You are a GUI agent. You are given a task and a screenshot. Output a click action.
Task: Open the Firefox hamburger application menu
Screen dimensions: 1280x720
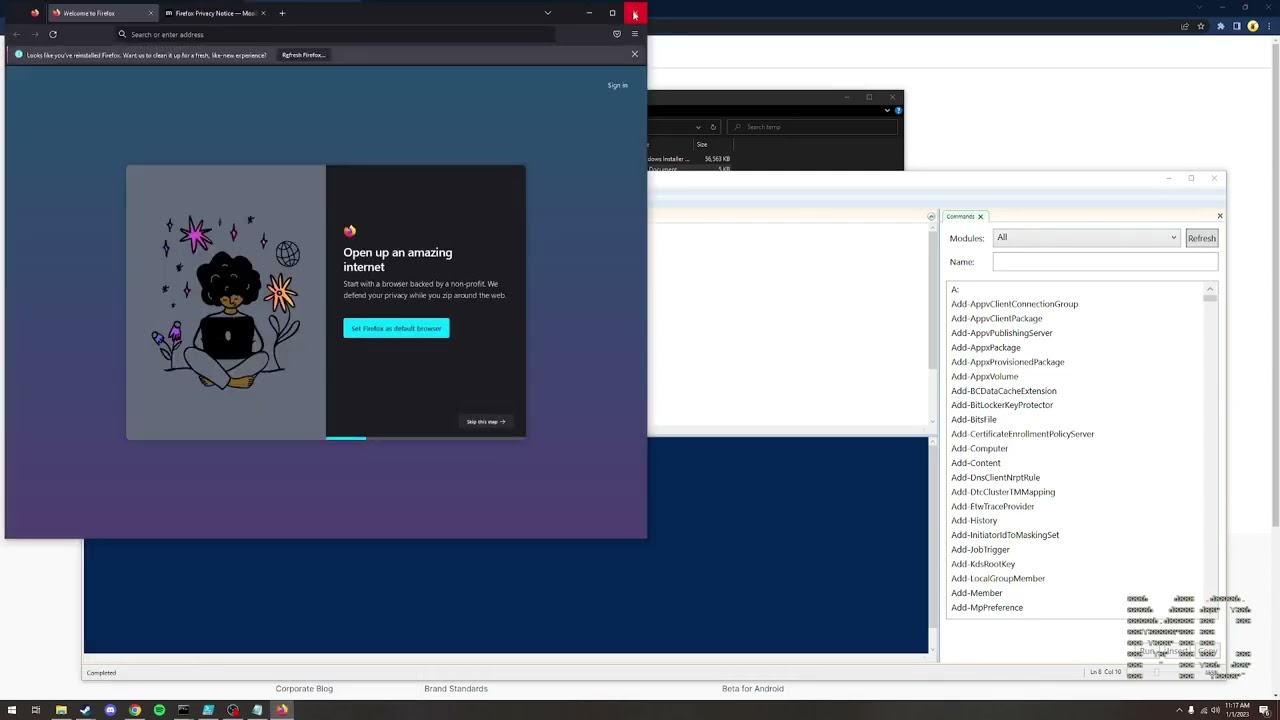pos(634,34)
